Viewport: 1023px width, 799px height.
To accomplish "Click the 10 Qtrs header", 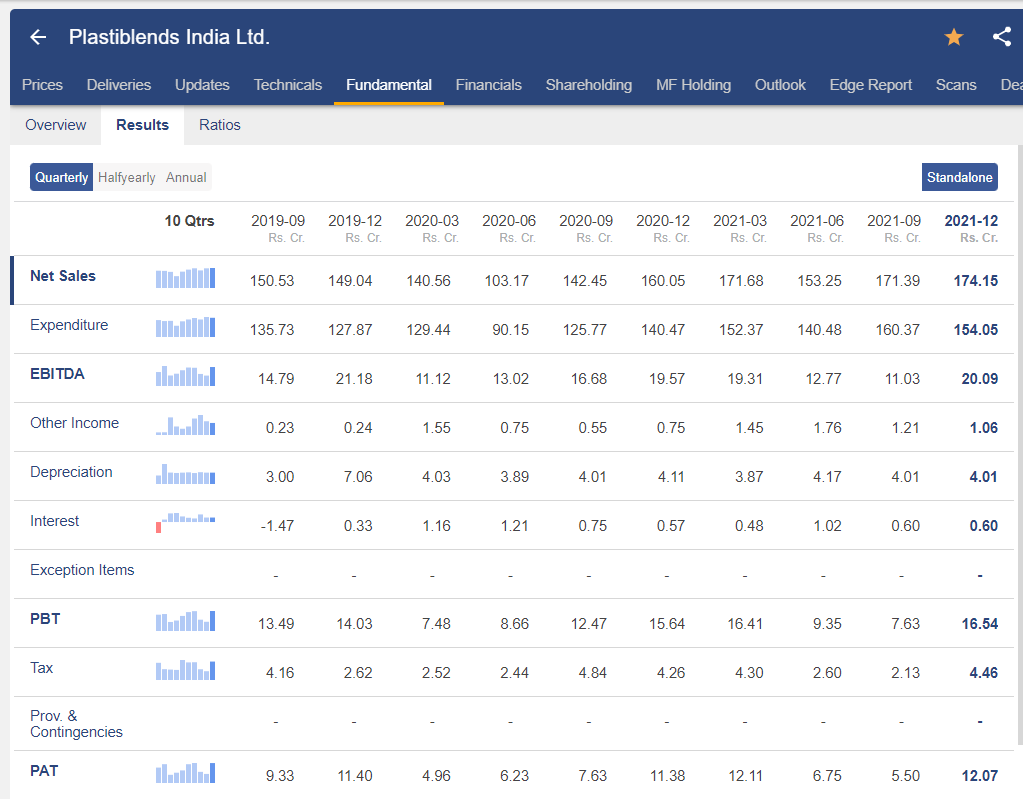I will click(189, 221).
